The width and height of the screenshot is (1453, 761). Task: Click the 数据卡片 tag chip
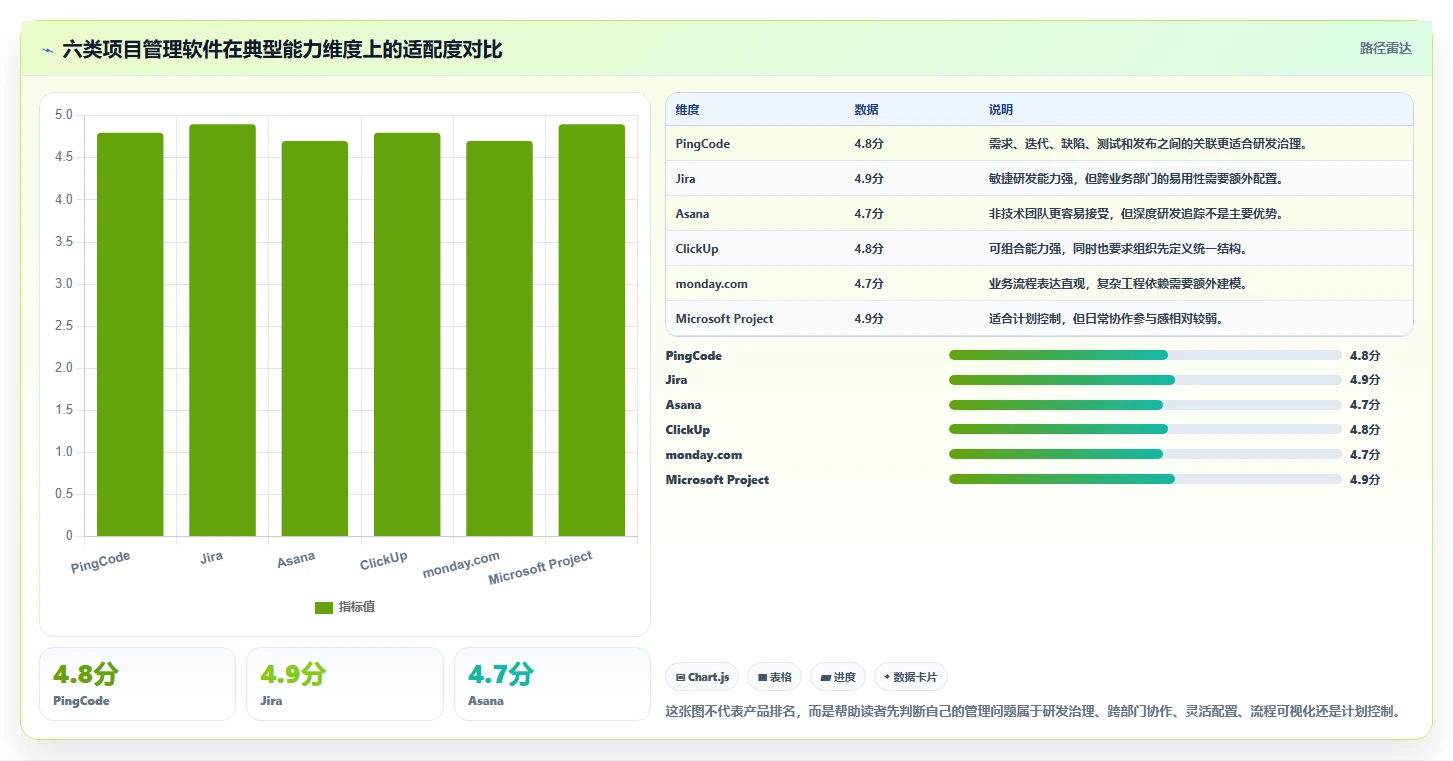(x=911, y=677)
